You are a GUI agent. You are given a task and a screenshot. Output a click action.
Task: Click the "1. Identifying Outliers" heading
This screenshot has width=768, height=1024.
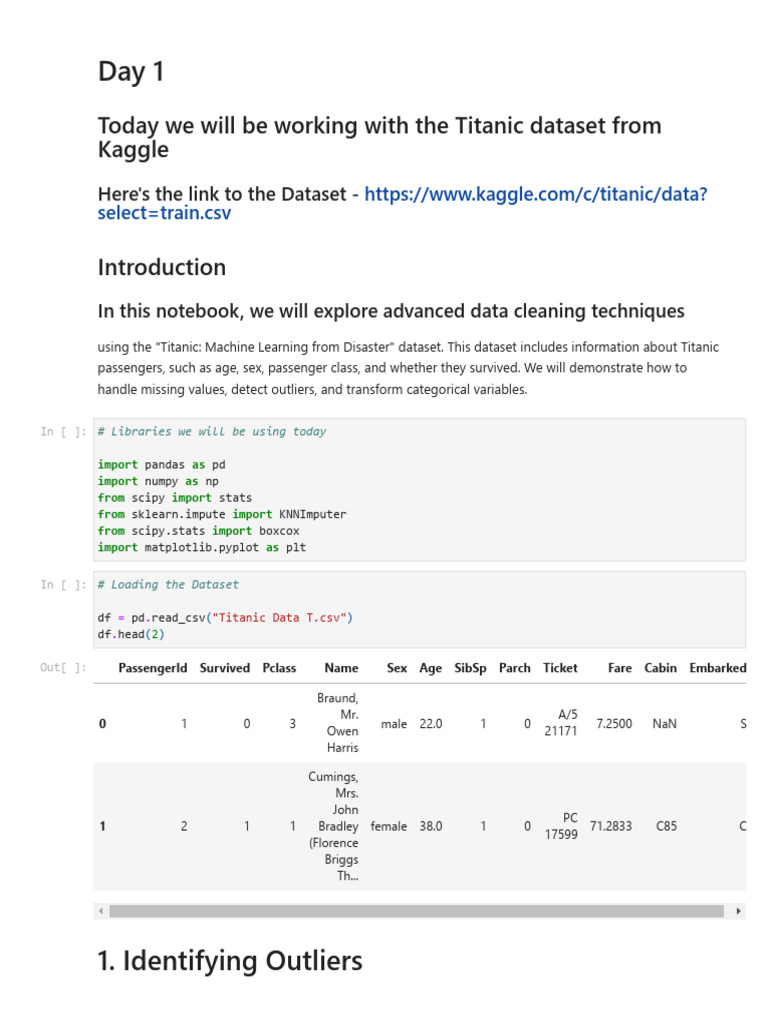[x=230, y=961]
